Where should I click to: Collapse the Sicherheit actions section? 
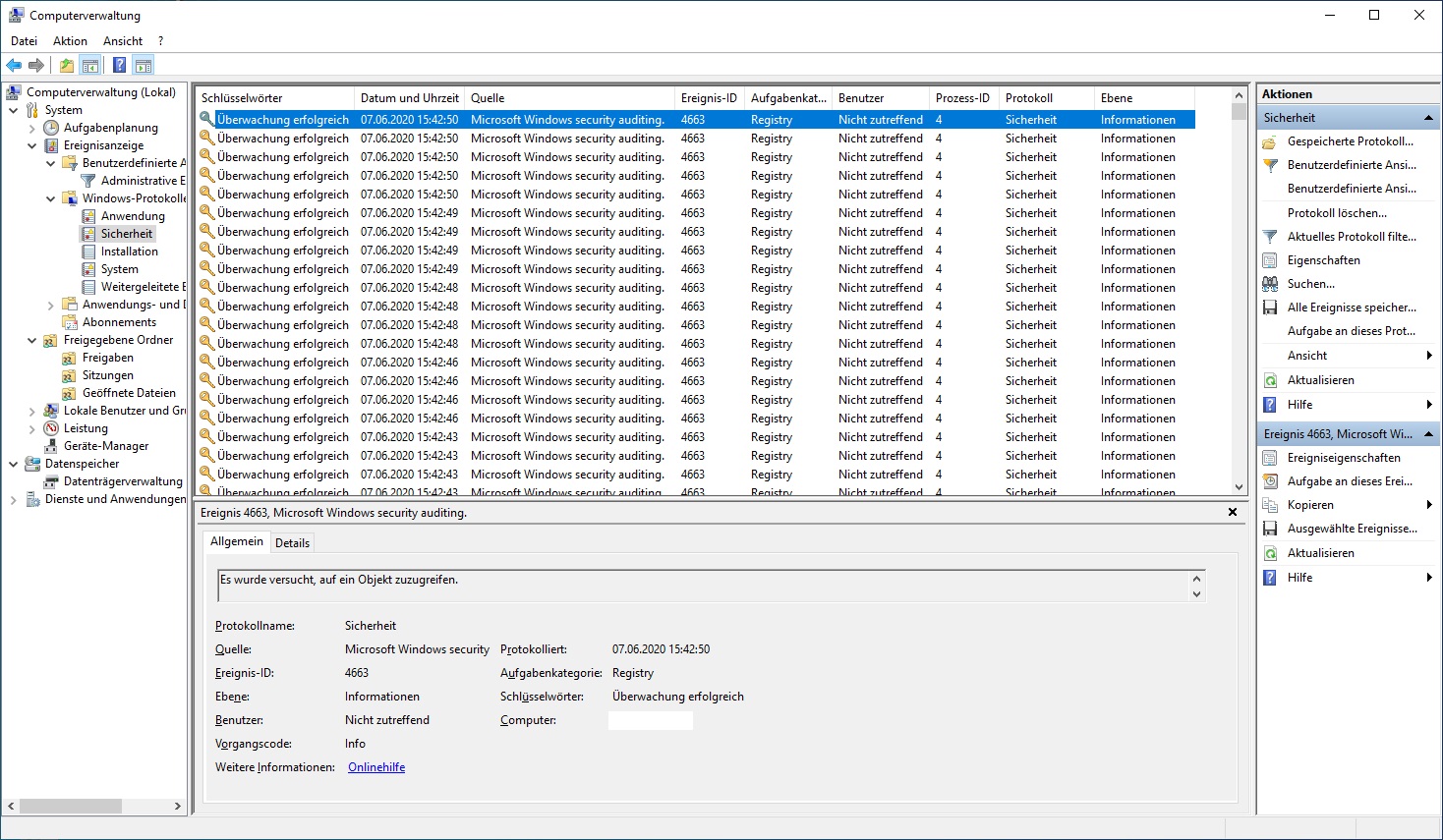tap(1428, 118)
